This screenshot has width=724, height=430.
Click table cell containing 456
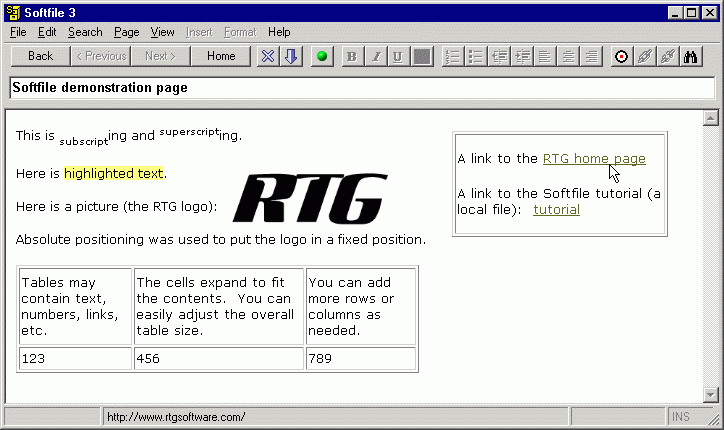click(x=219, y=359)
